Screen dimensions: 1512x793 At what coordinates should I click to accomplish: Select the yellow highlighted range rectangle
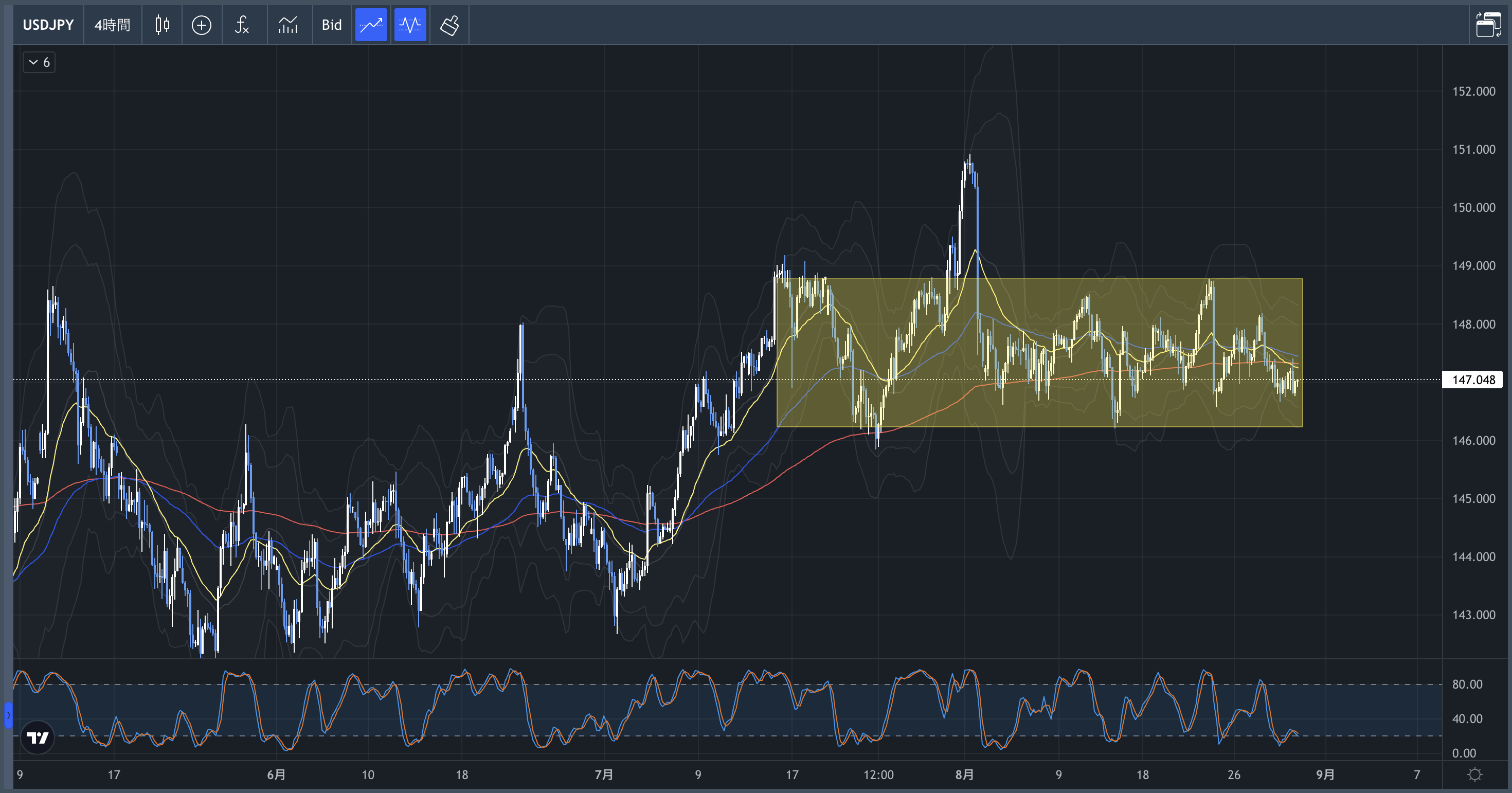tap(1039, 353)
